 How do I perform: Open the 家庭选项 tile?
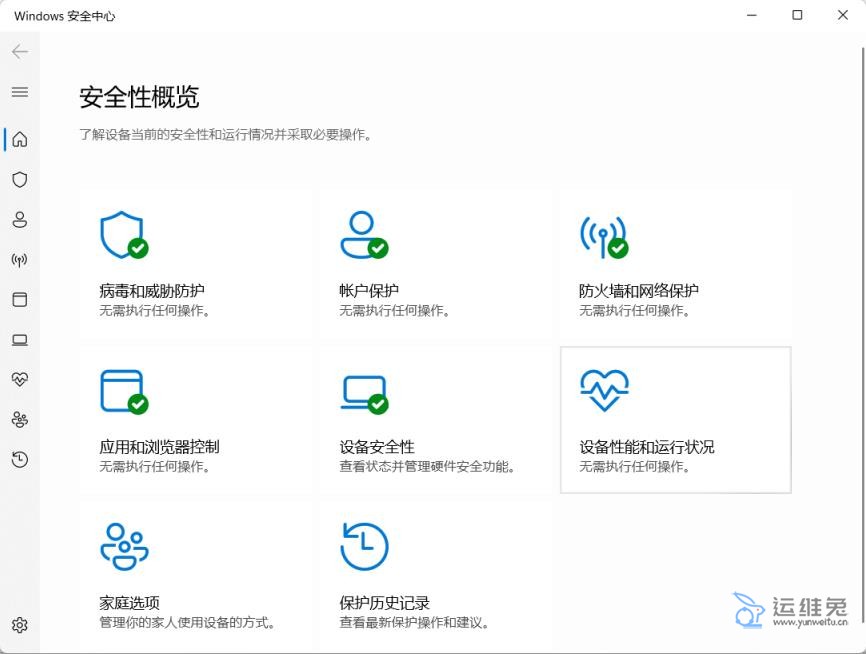195,576
